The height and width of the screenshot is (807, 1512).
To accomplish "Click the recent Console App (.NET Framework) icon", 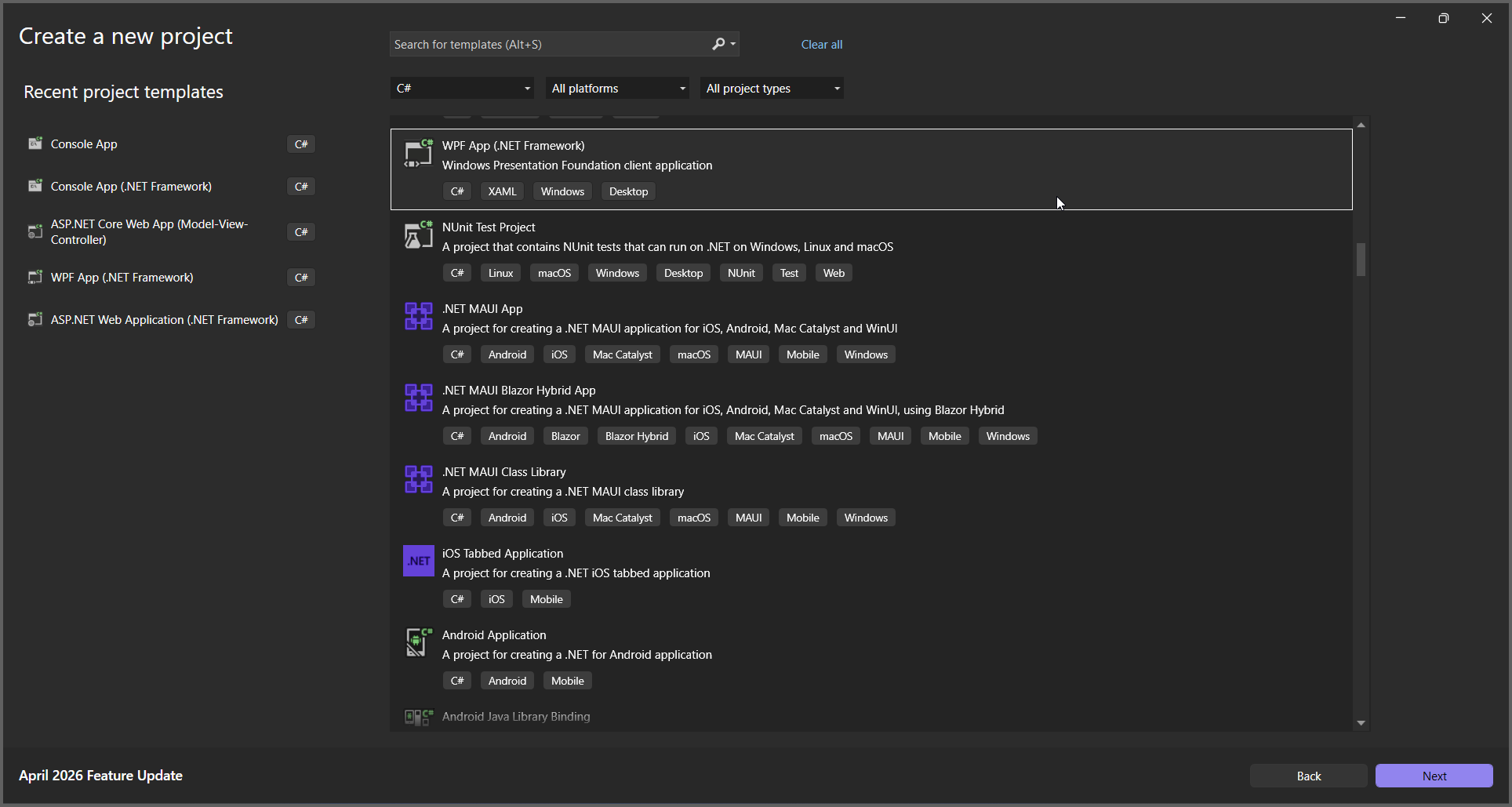I will point(35,186).
